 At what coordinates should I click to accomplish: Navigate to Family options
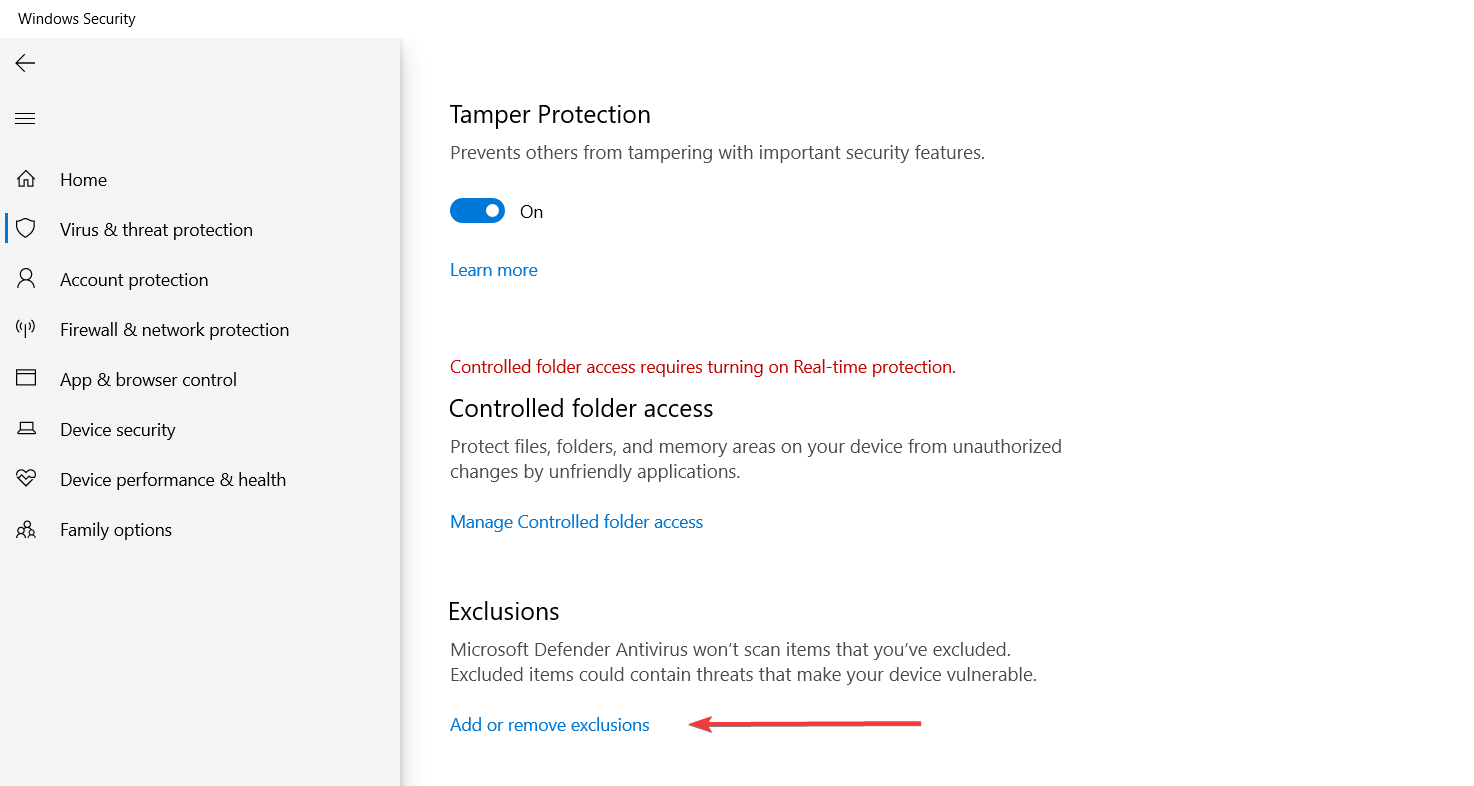(116, 530)
